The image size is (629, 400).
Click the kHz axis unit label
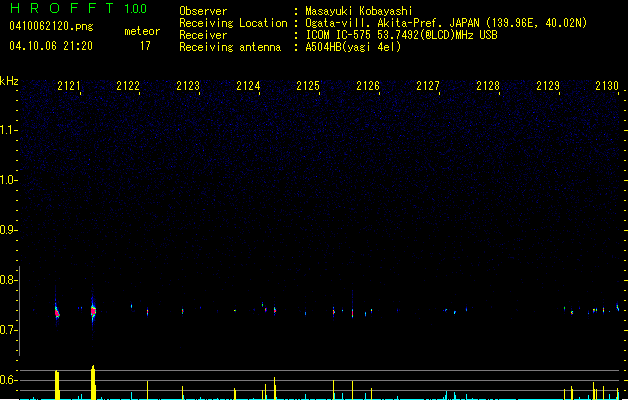(9, 81)
